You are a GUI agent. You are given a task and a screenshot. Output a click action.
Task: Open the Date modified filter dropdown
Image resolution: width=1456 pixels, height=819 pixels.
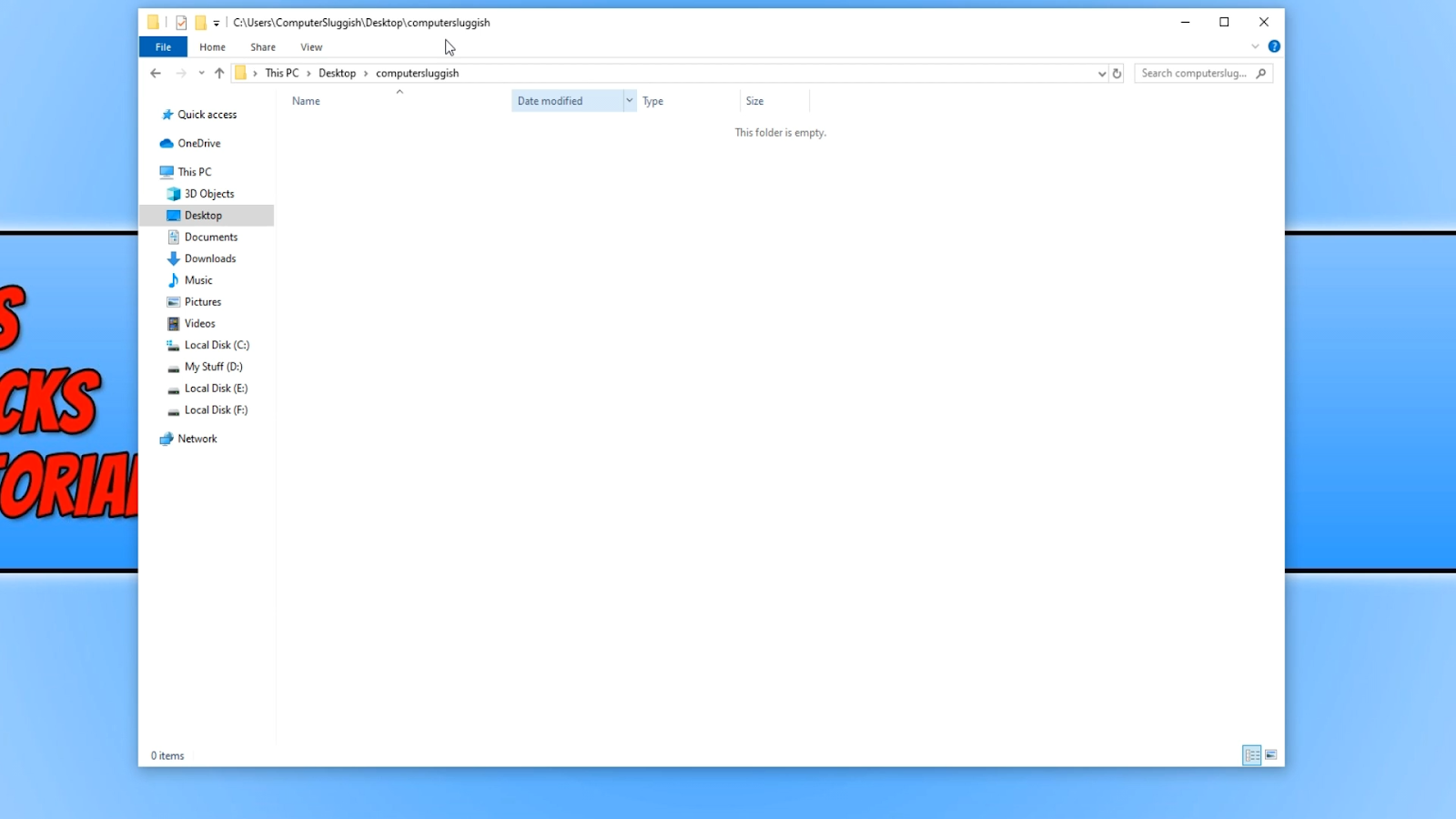point(629,100)
